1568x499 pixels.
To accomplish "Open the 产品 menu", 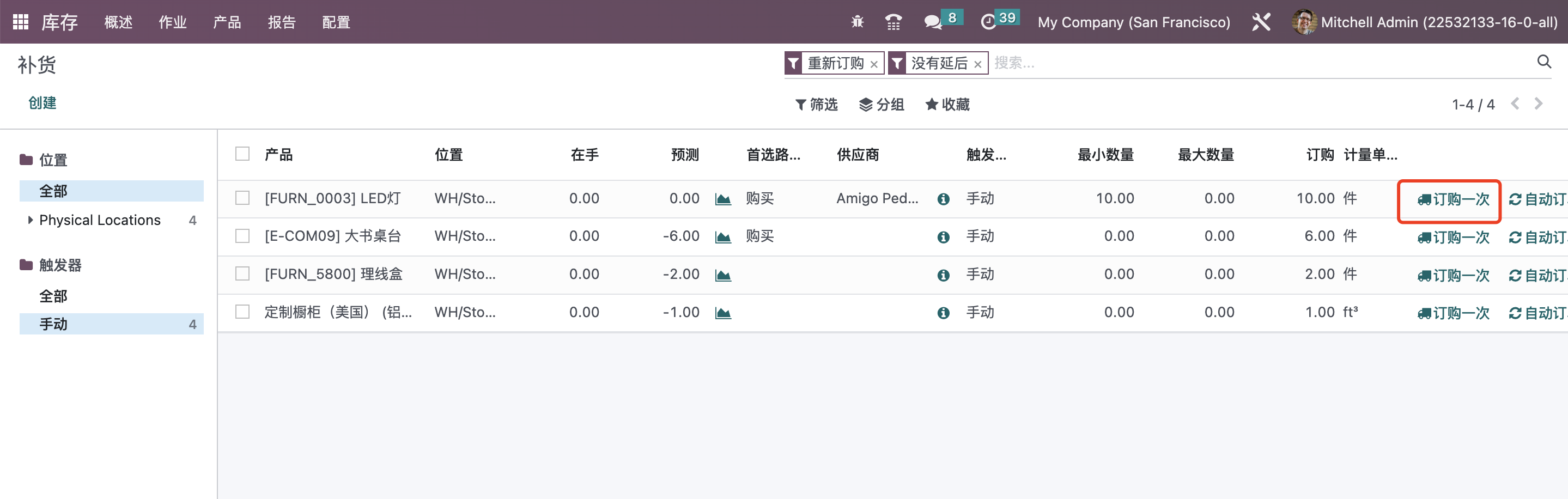I will (x=227, y=22).
